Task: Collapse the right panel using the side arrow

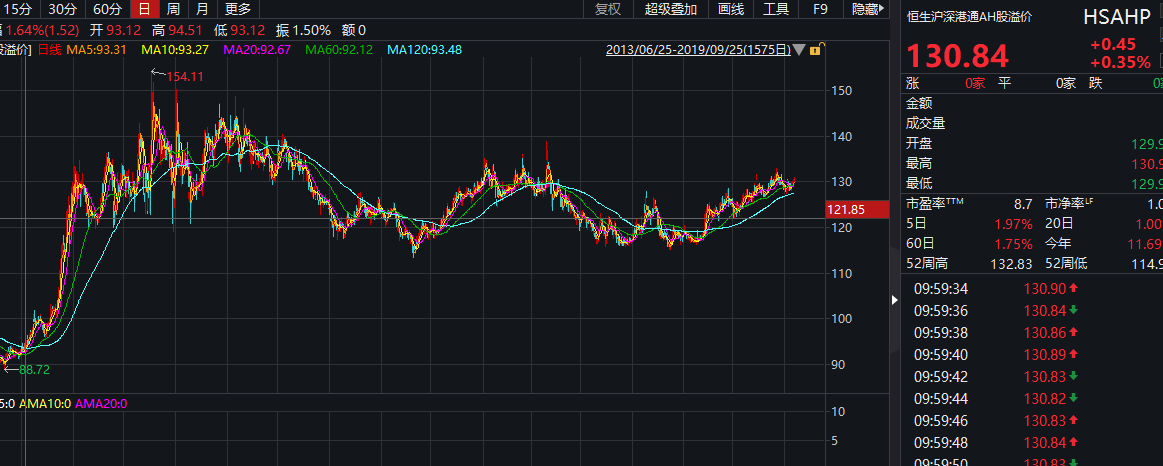Action: [x=894, y=298]
